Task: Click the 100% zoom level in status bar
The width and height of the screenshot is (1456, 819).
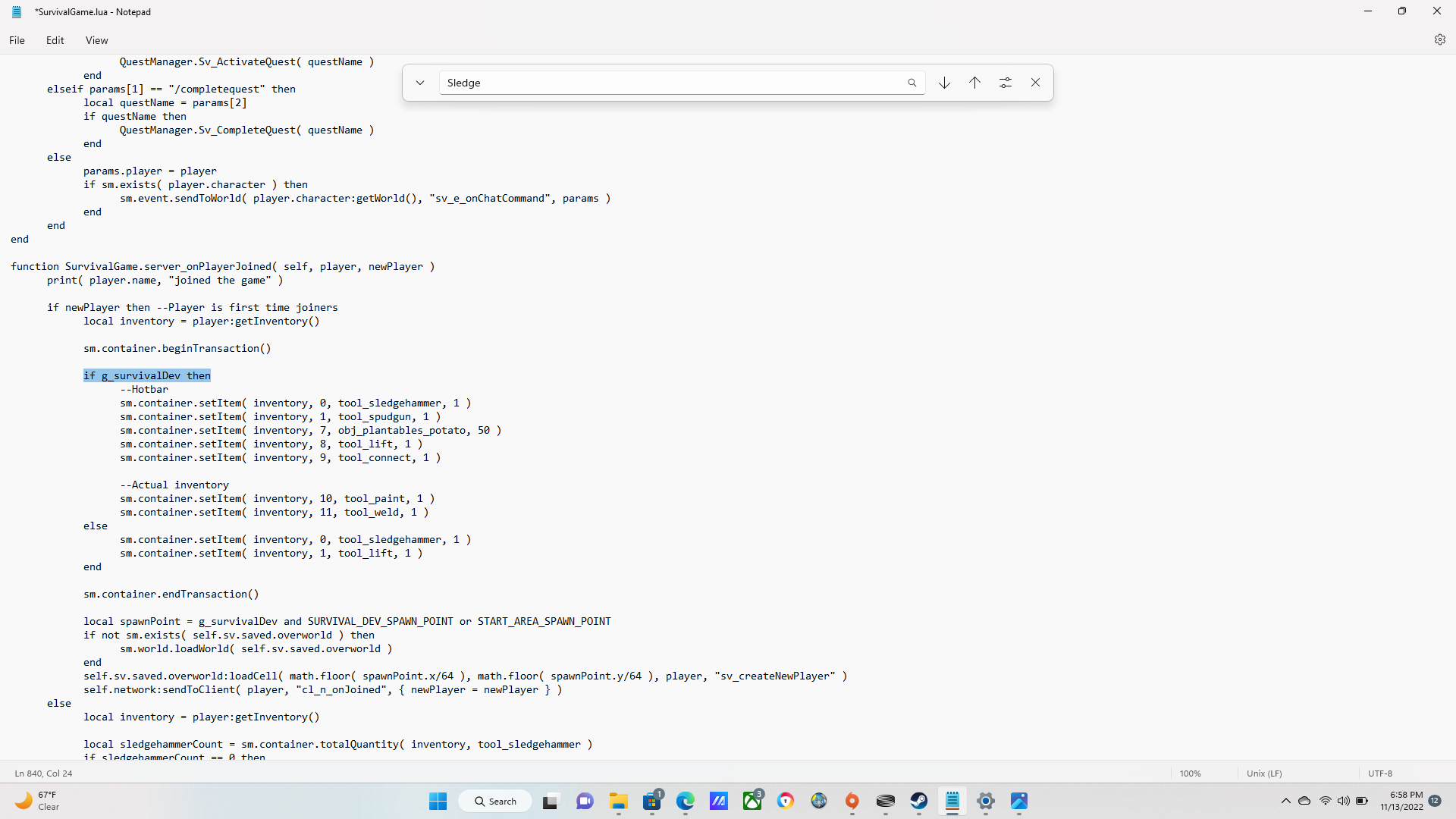Action: point(1190,773)
